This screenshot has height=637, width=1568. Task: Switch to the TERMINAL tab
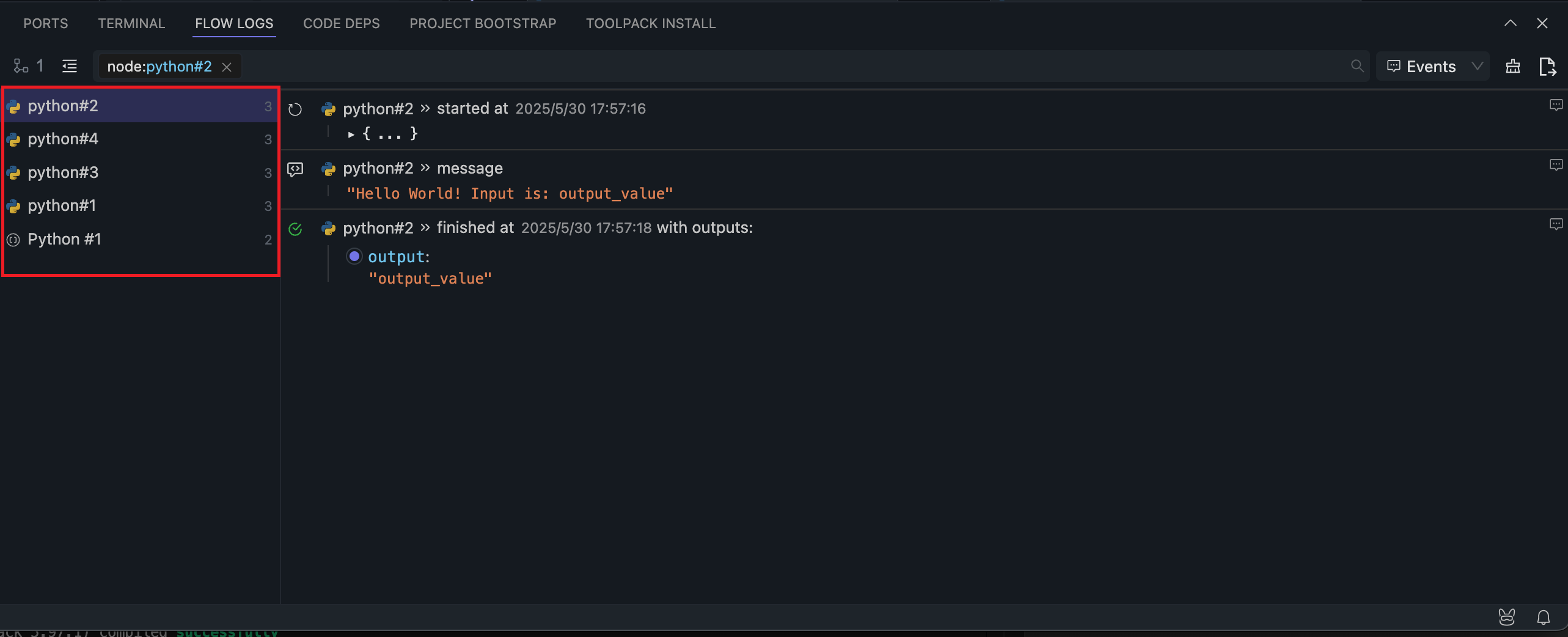tap(131, 23)
